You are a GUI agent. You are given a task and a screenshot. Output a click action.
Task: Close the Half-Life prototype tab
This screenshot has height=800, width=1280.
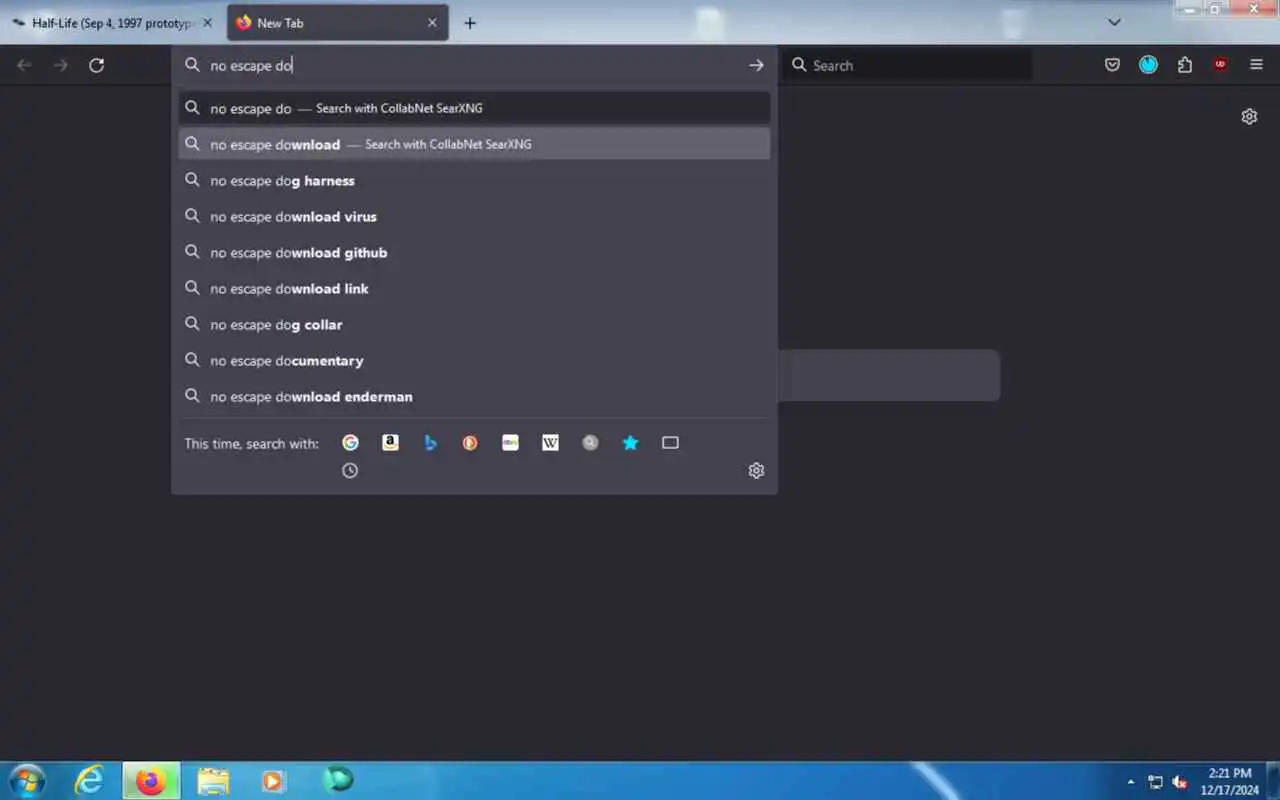[207, 23]
